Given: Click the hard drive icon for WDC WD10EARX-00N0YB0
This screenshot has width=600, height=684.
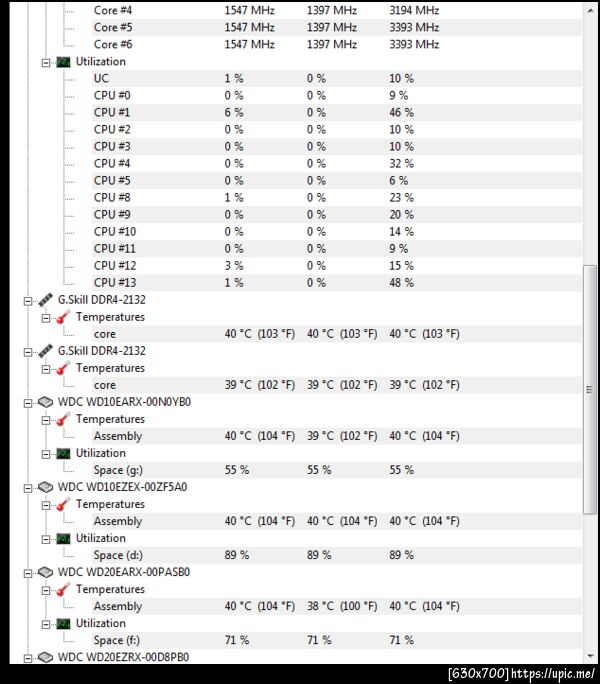Looking at the screenshot, I should [x=45, y=402].
